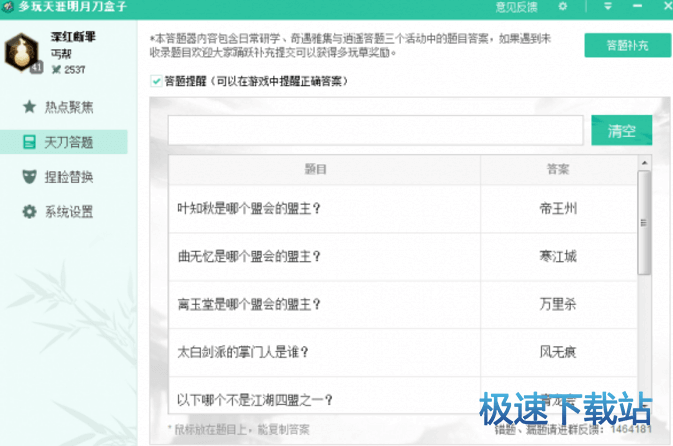The height and width of the screenshot is (446, 673).
Task: Click the book icon beside 天刀答题
Action: click(x=29, y=142)
